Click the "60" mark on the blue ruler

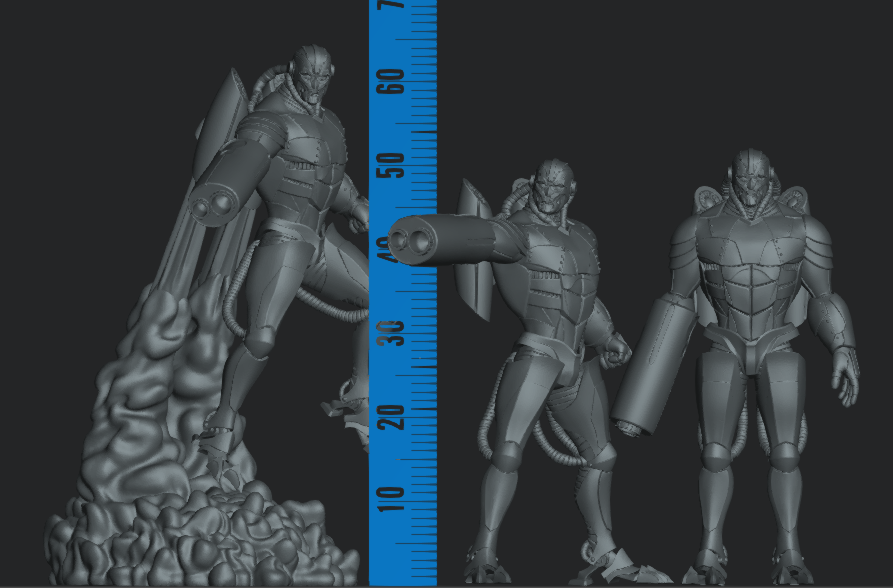coord(391,81)
